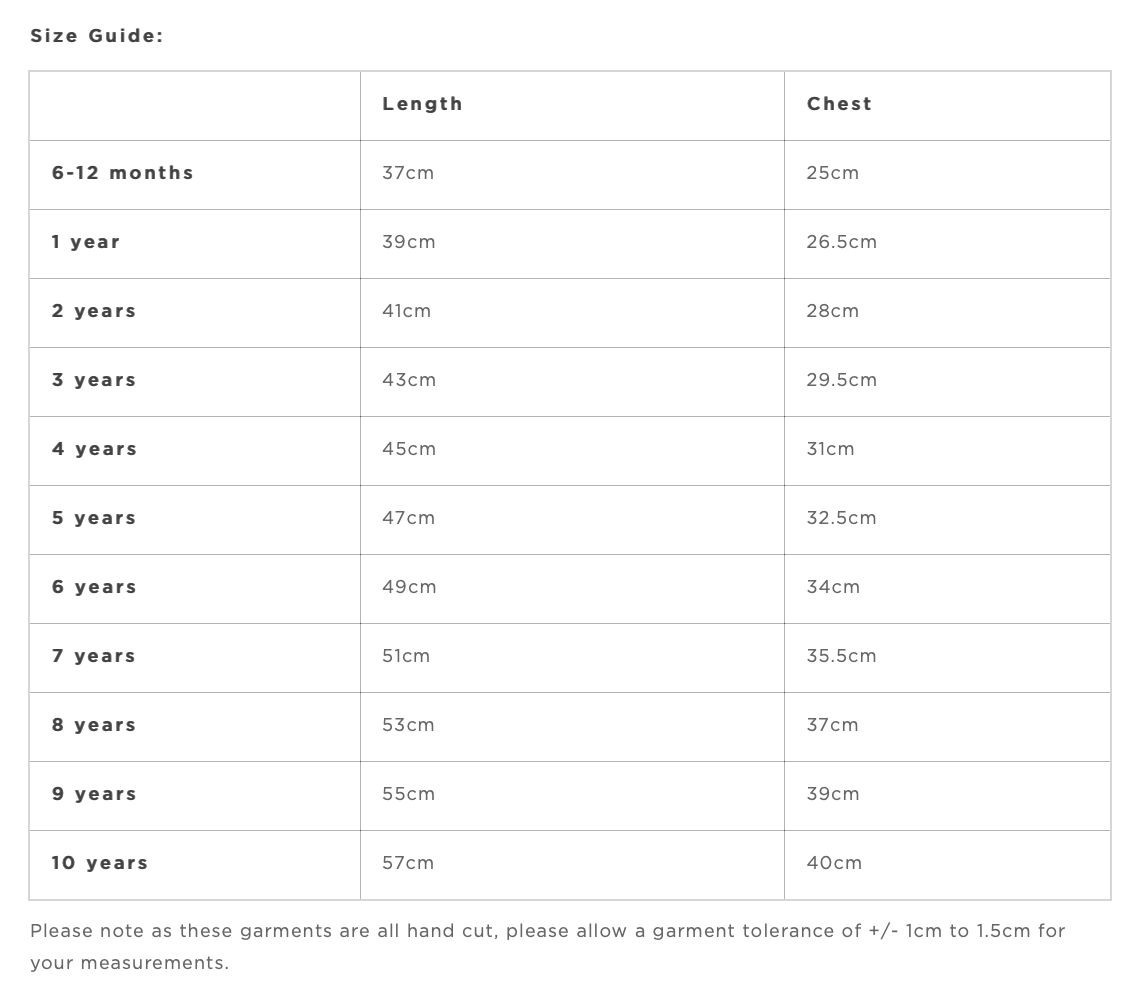Click the 2 years row label

(94, 311)
